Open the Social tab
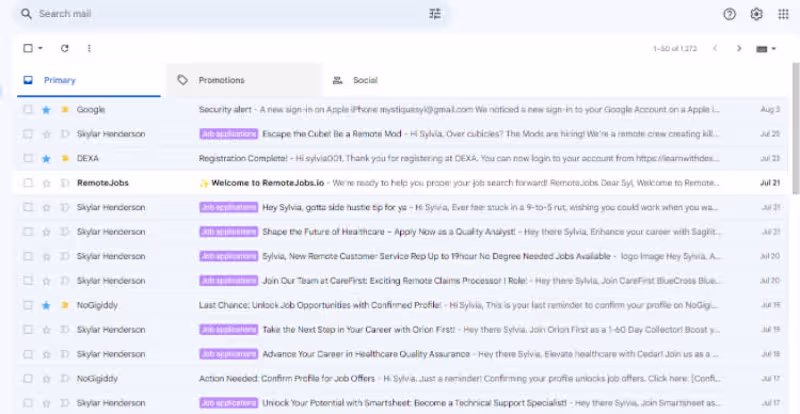800x414 pixels. [398, 80]
